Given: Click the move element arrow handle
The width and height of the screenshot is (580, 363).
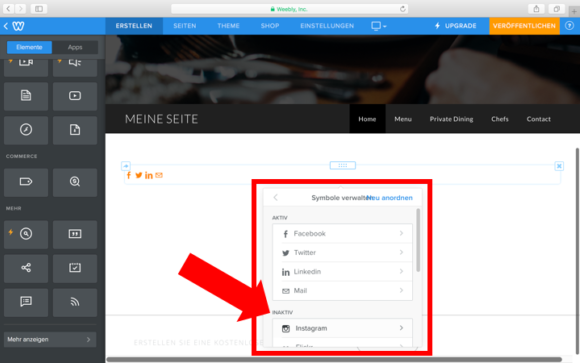Looking at the screenshot, I should [126, 166].
